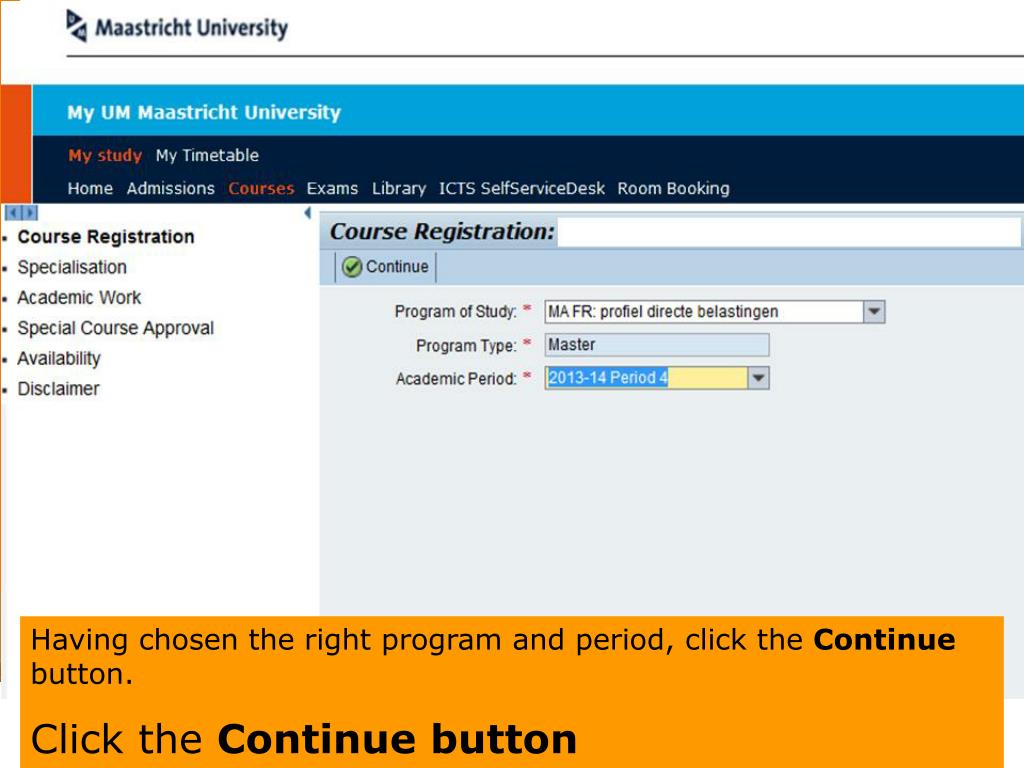The image size is (1024, 768).
Task: Open the Program of Study dropdown arrow
Action: tap(874, 312)
